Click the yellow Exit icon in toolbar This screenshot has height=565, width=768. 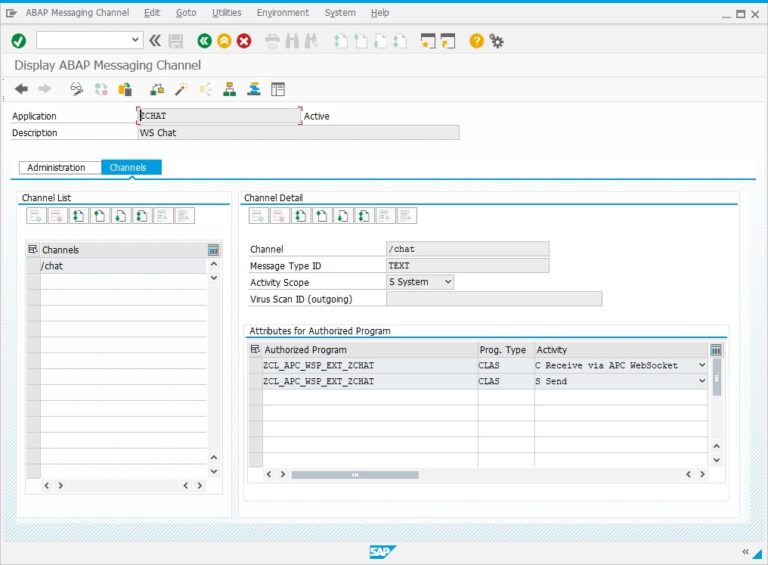(x=224, y=41)
